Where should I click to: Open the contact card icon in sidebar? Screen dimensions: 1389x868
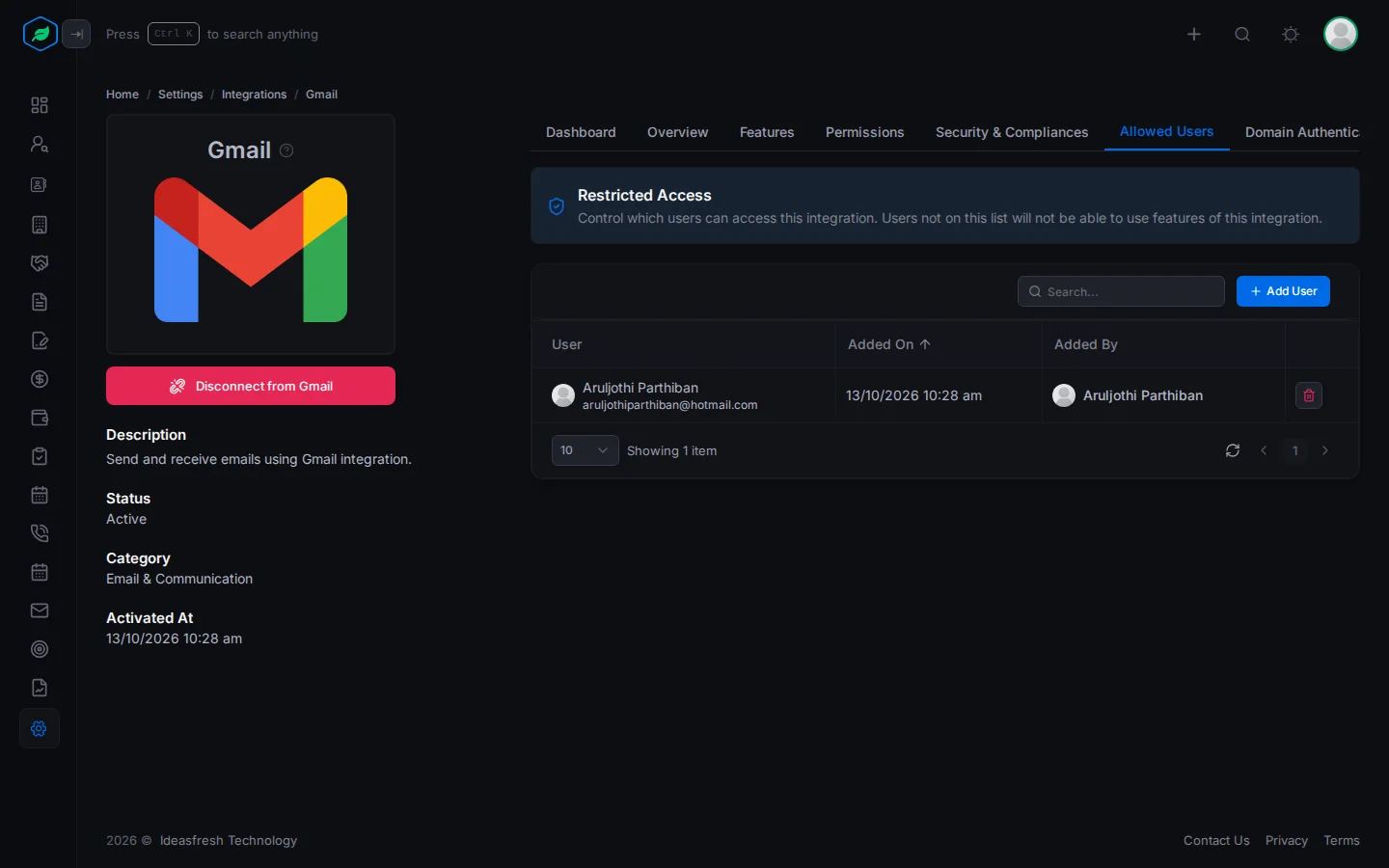[40, 184]
